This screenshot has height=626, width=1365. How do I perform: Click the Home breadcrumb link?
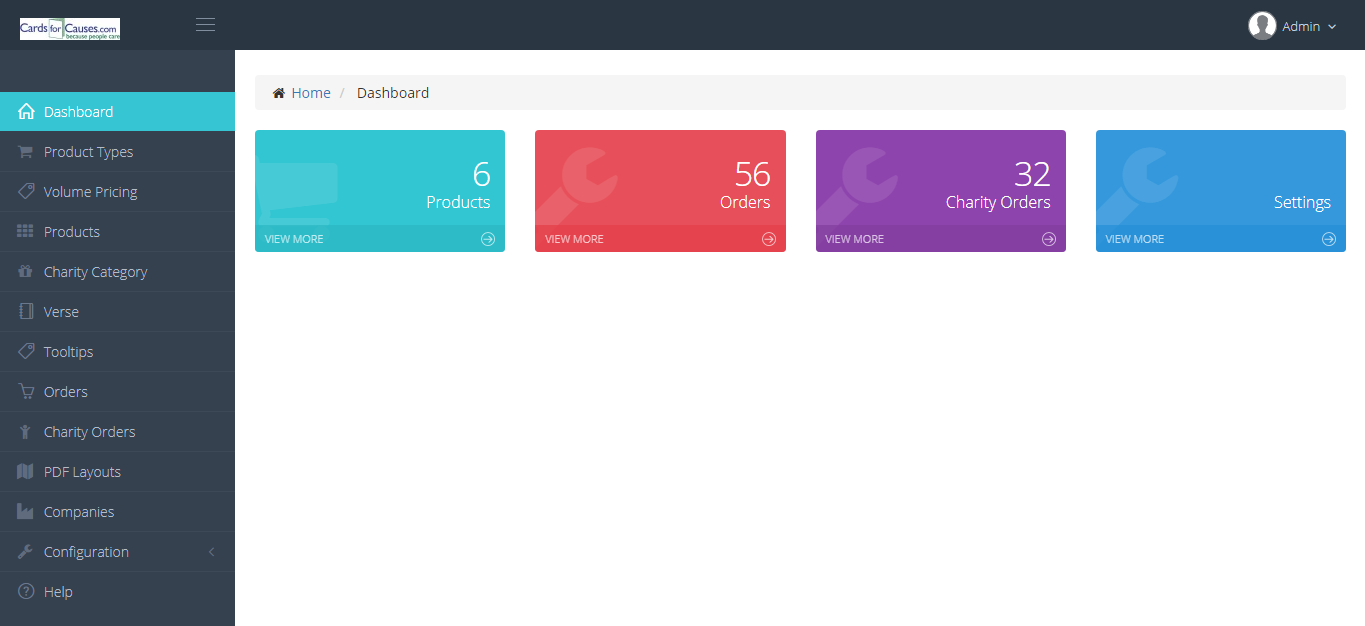pos(311,93)
